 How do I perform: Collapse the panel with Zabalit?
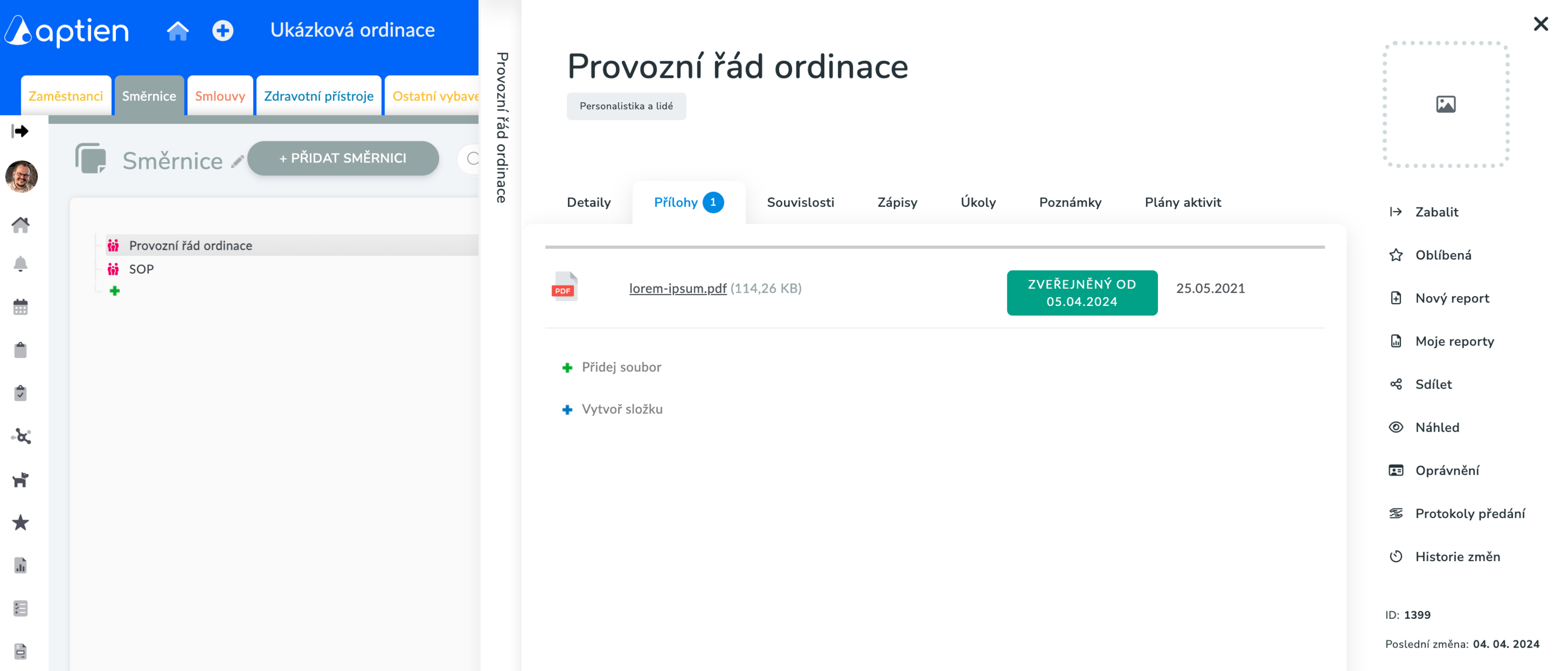point(1436,212)
